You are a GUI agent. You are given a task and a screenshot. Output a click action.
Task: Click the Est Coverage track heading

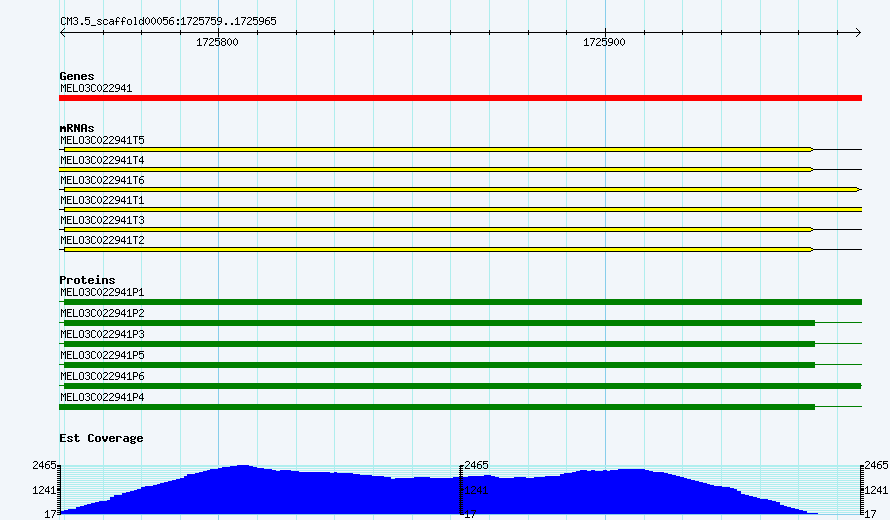(101, 438)
